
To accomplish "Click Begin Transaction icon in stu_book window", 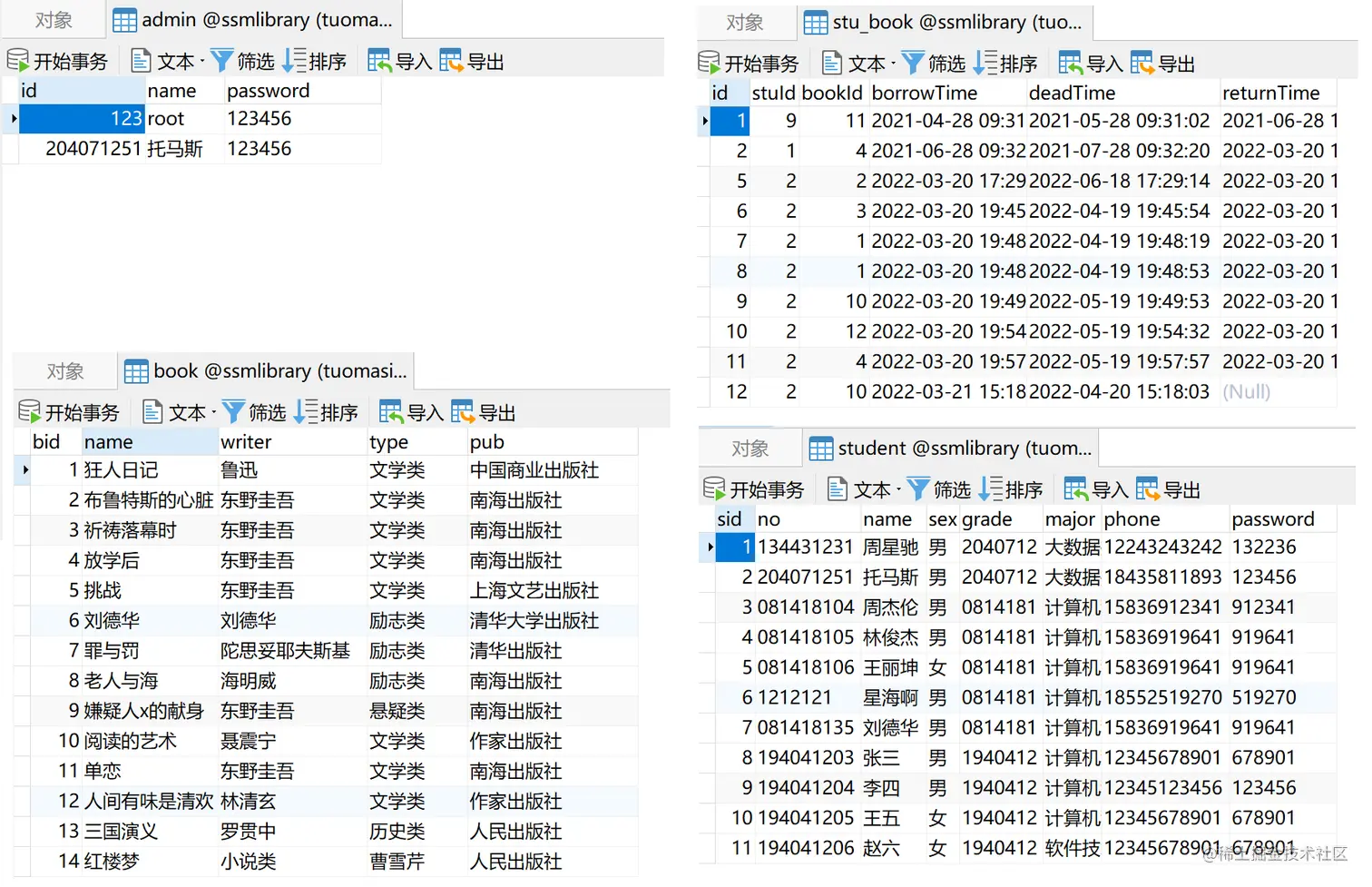I will (x=710, y=63).
